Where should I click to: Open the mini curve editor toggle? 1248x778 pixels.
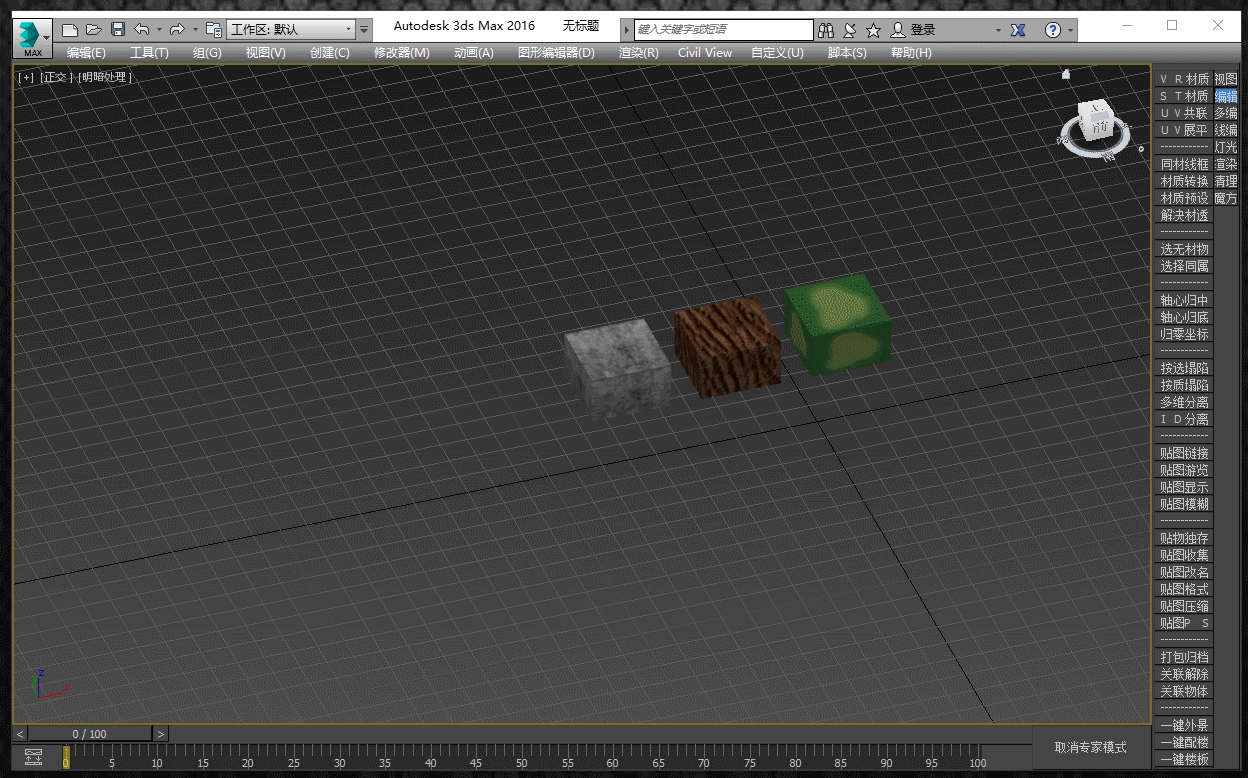click(34, 757)
